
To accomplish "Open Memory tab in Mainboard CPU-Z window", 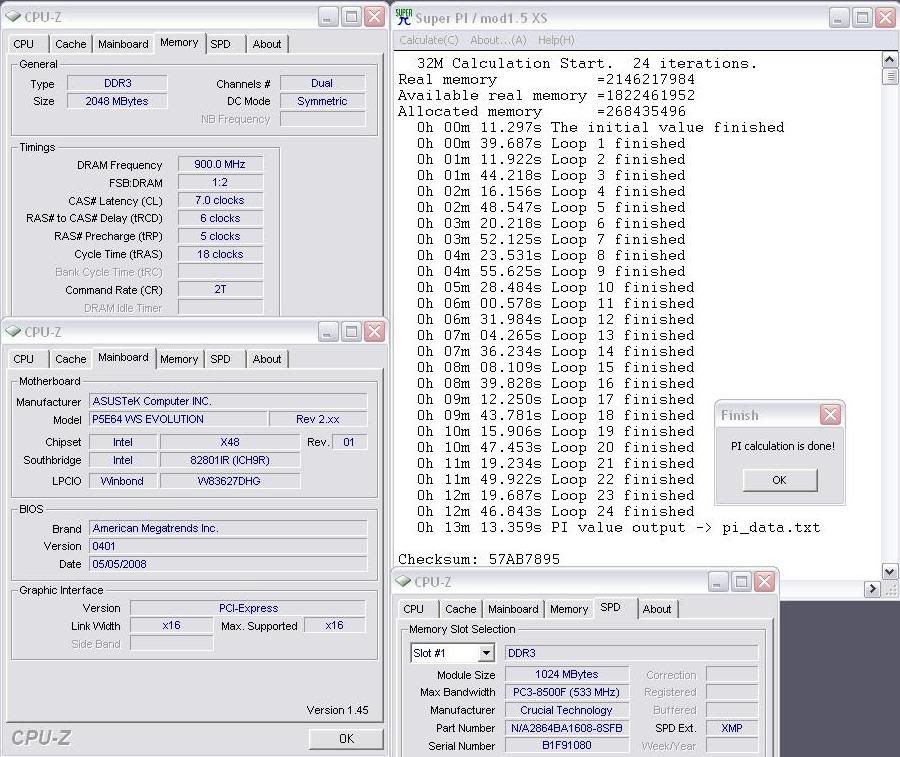I will pyautogui.click(x=179, y=359).
